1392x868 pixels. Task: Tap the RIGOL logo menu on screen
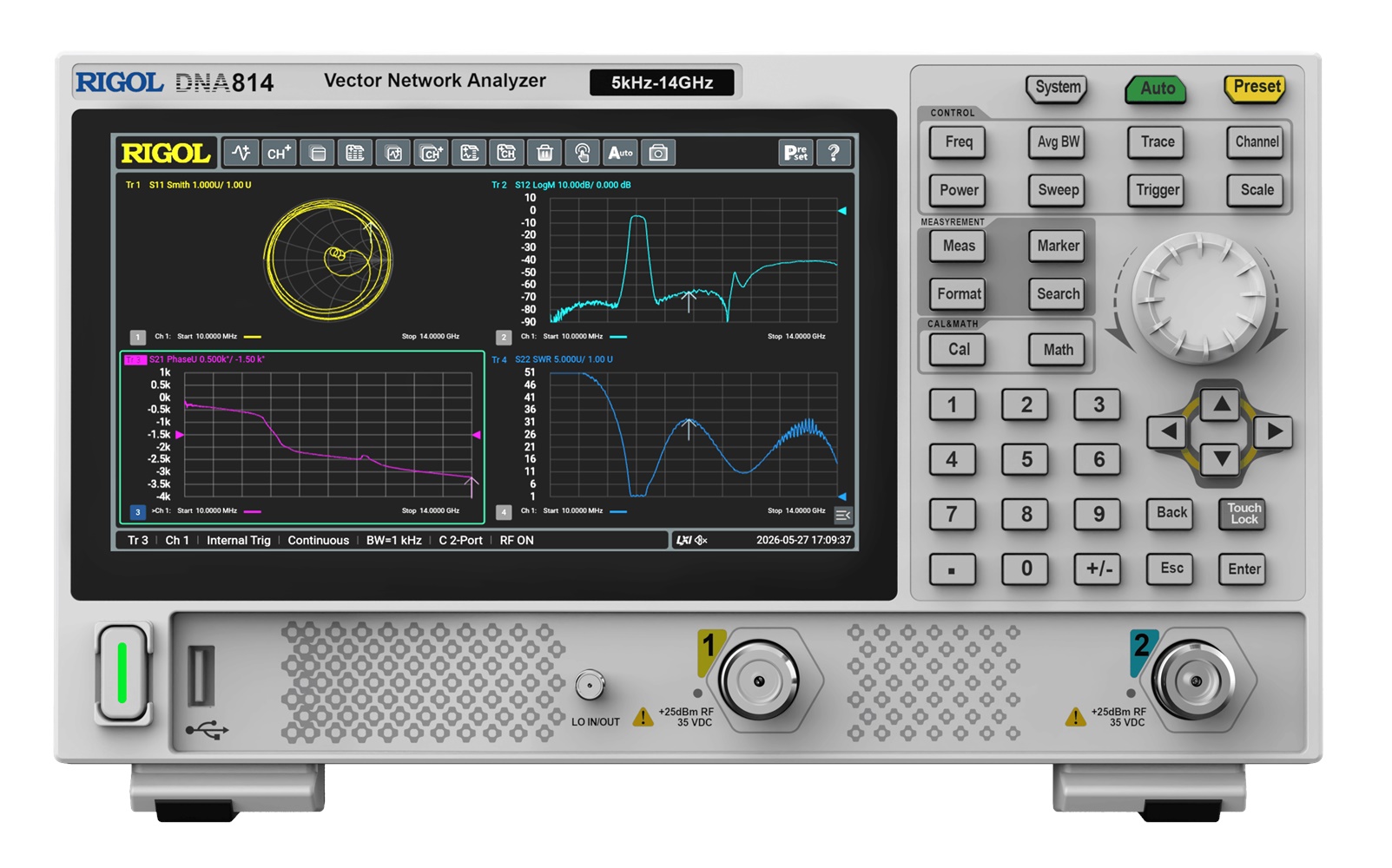tap(165, 154)
